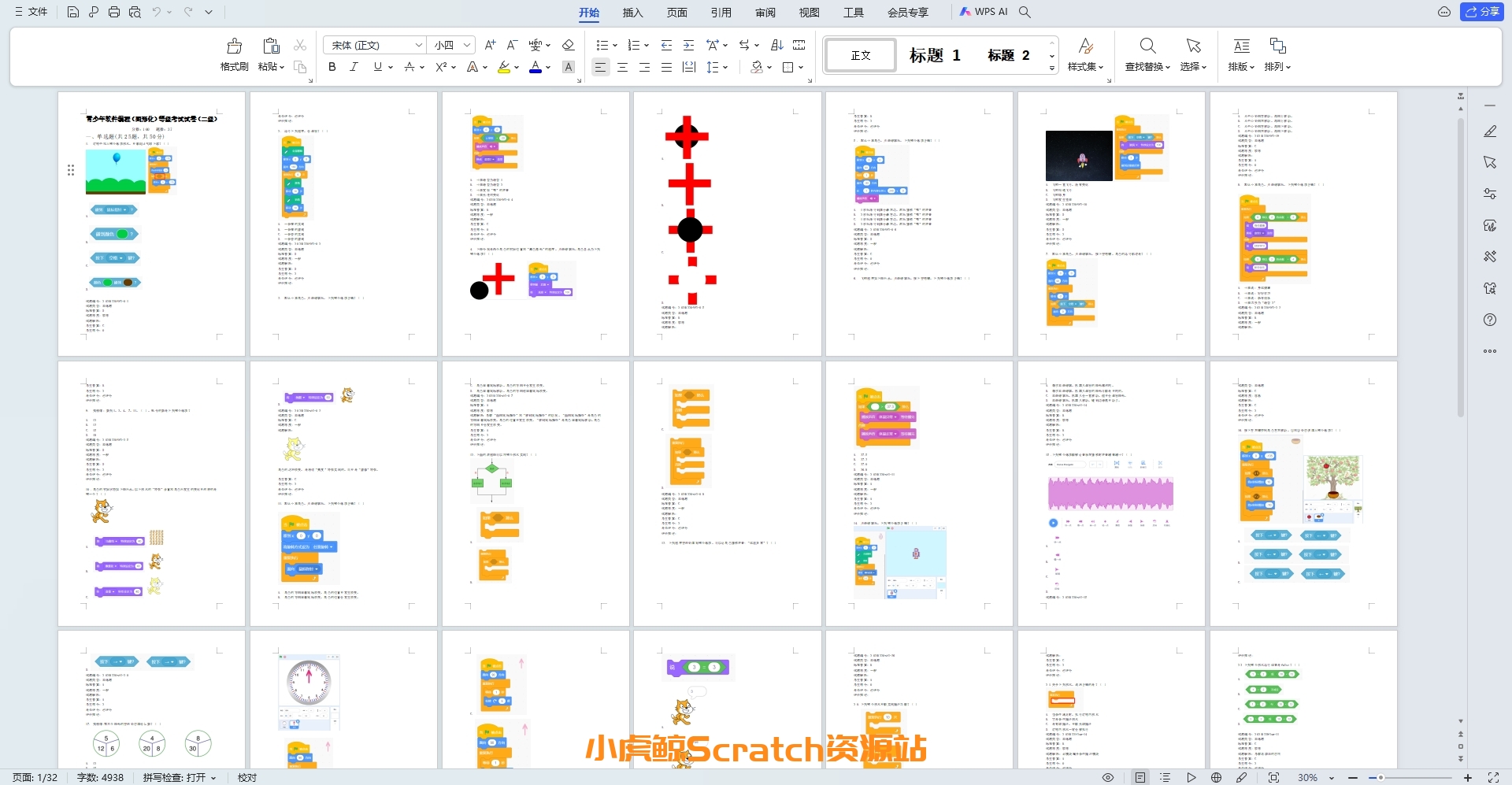Switch to web layout globe icon
Screen dimensions: 1512x785
[x=1216, y=777]
